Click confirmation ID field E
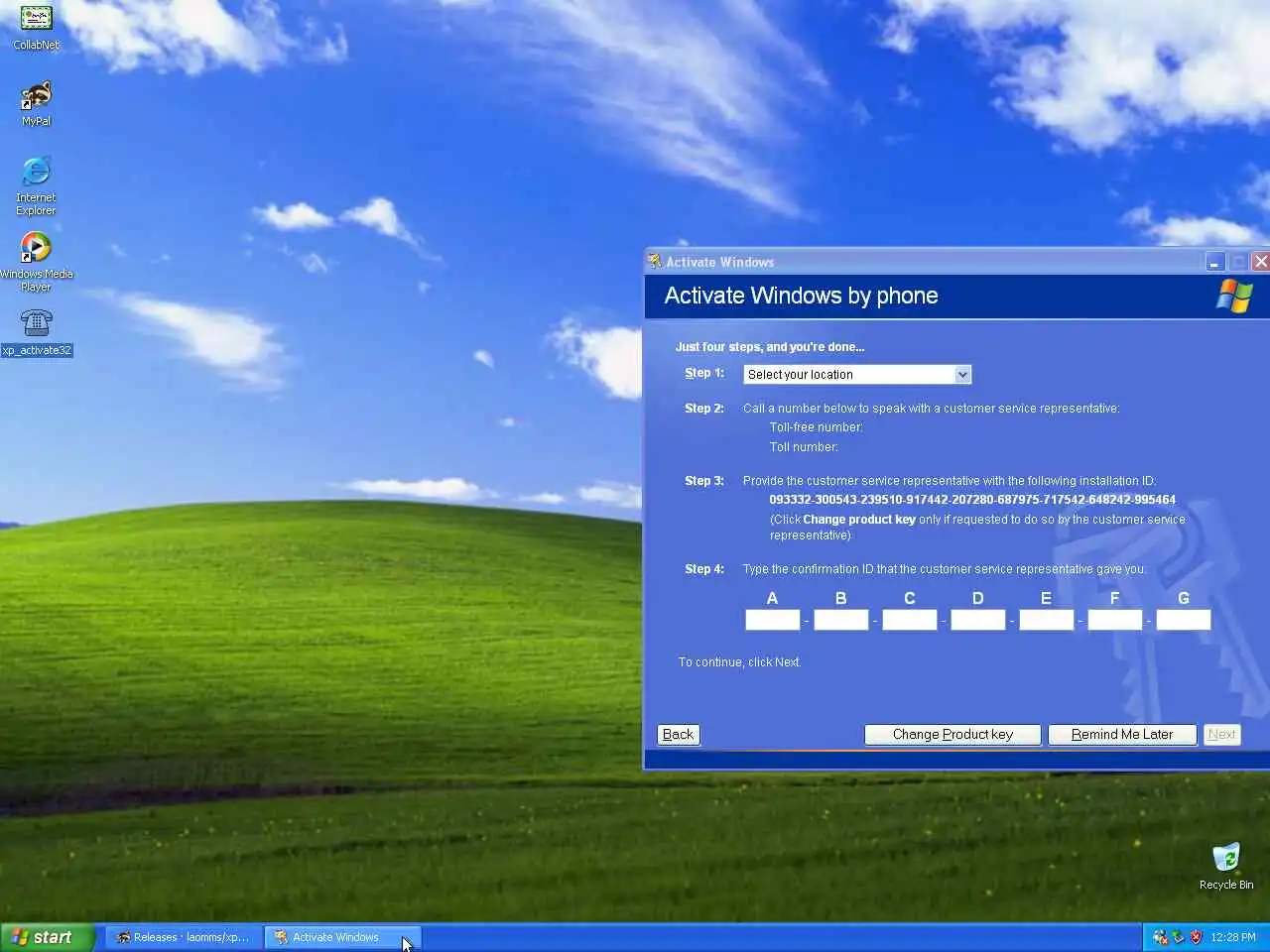Screen dimensions: 1270x952 pyautogui.click(x=1046, y=620)
